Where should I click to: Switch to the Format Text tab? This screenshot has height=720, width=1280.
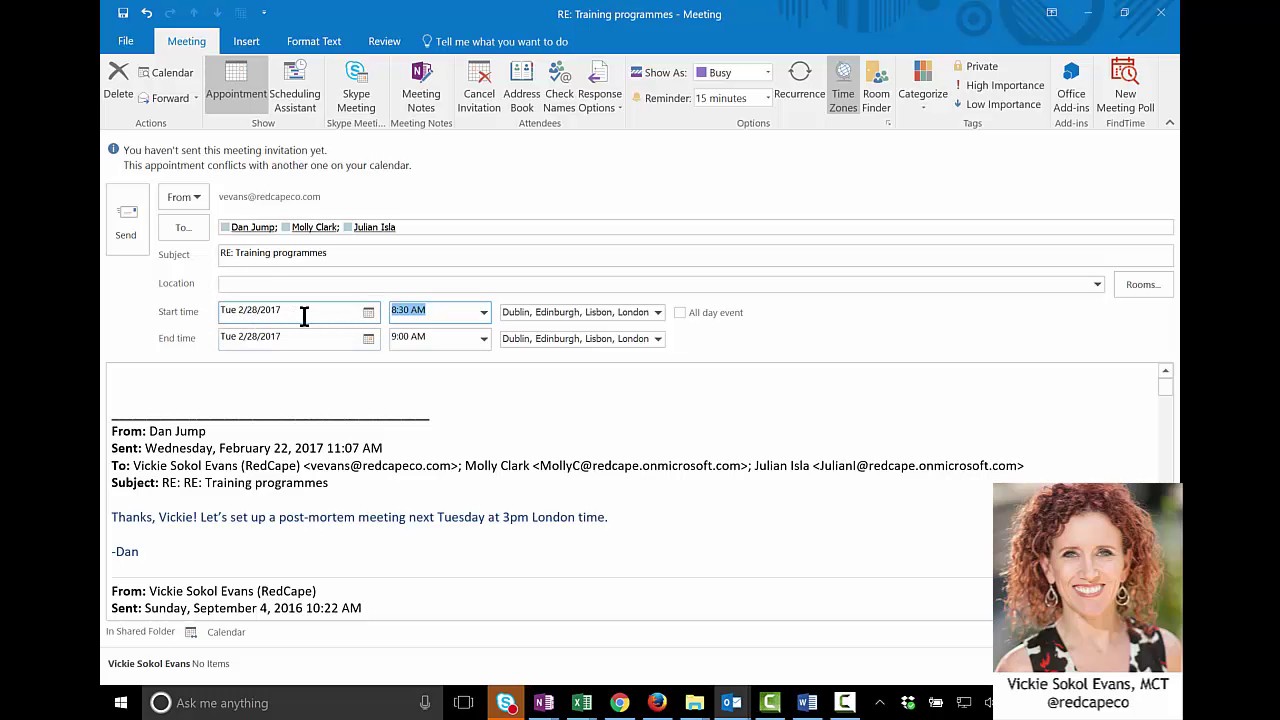314,41
